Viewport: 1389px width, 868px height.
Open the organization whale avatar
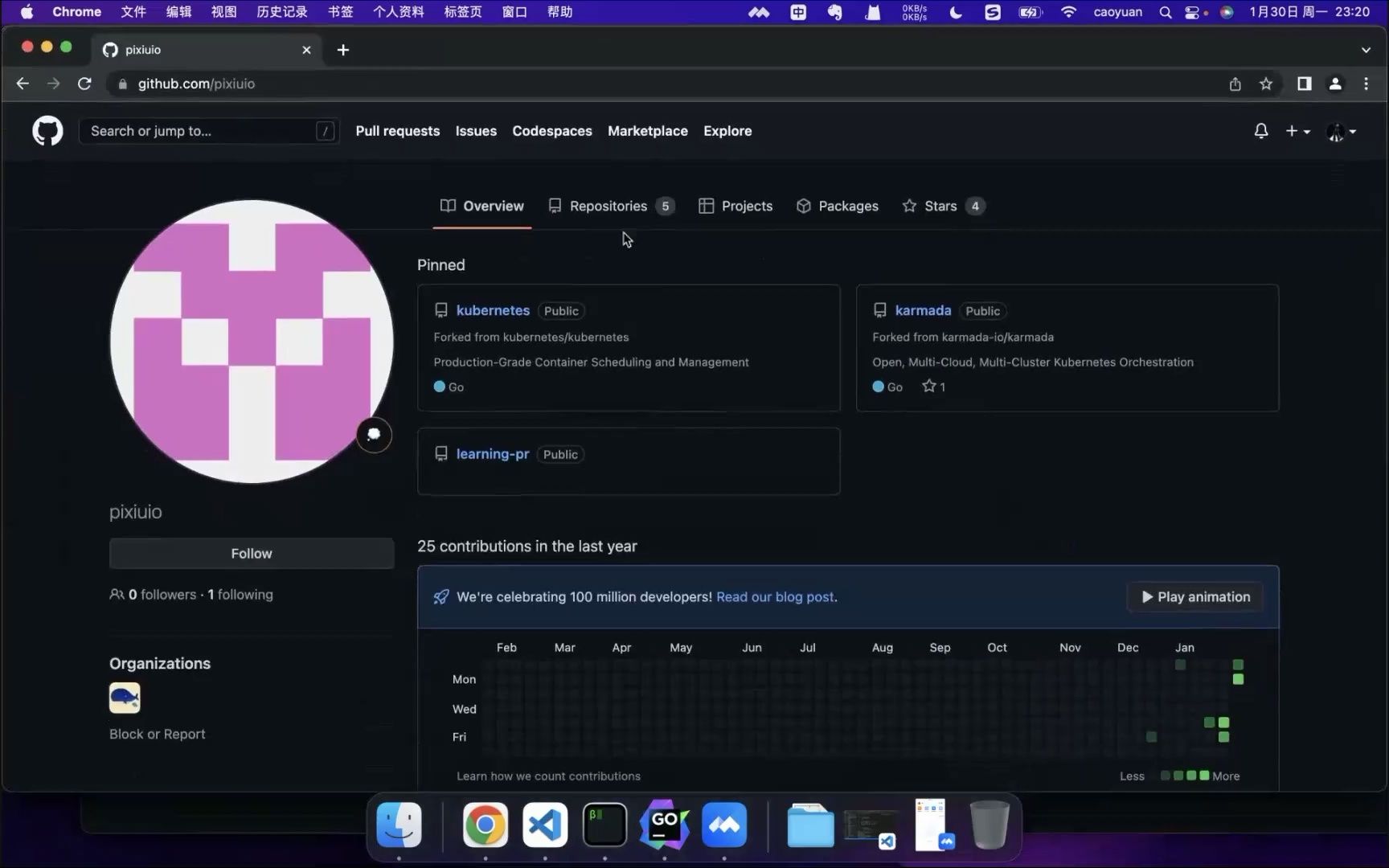(x=125, y=698)
